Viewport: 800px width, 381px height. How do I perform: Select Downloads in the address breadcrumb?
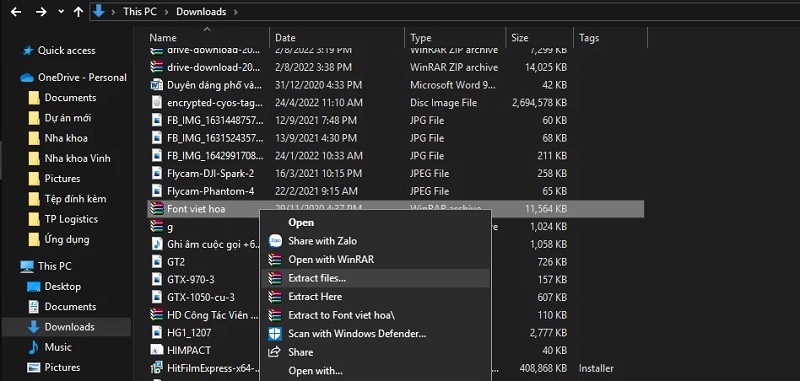point(201,12)
